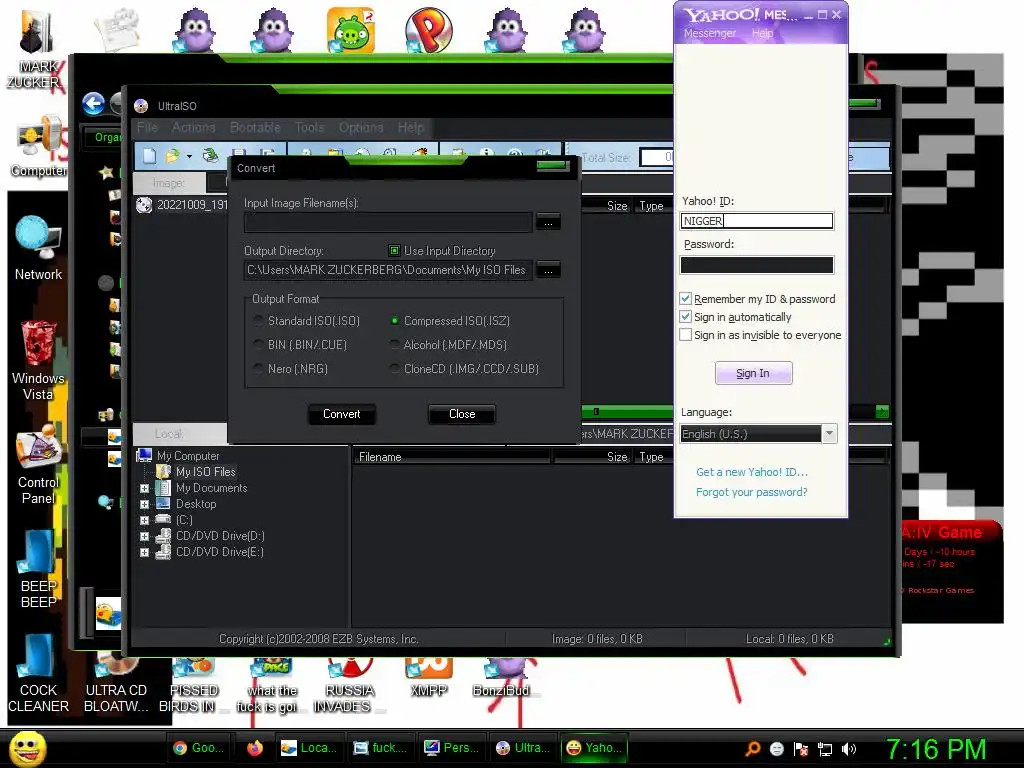Click the orange search magnifier tray icon
1024x768 pixels.
(752, 749)
